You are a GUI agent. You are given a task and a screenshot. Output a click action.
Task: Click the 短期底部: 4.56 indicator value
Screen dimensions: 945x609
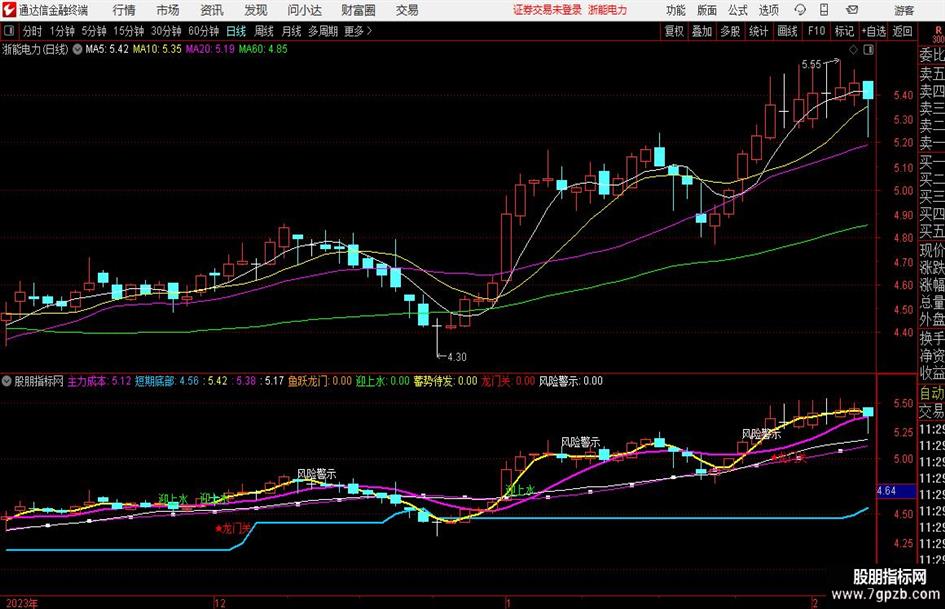click(x=166, y=381)
